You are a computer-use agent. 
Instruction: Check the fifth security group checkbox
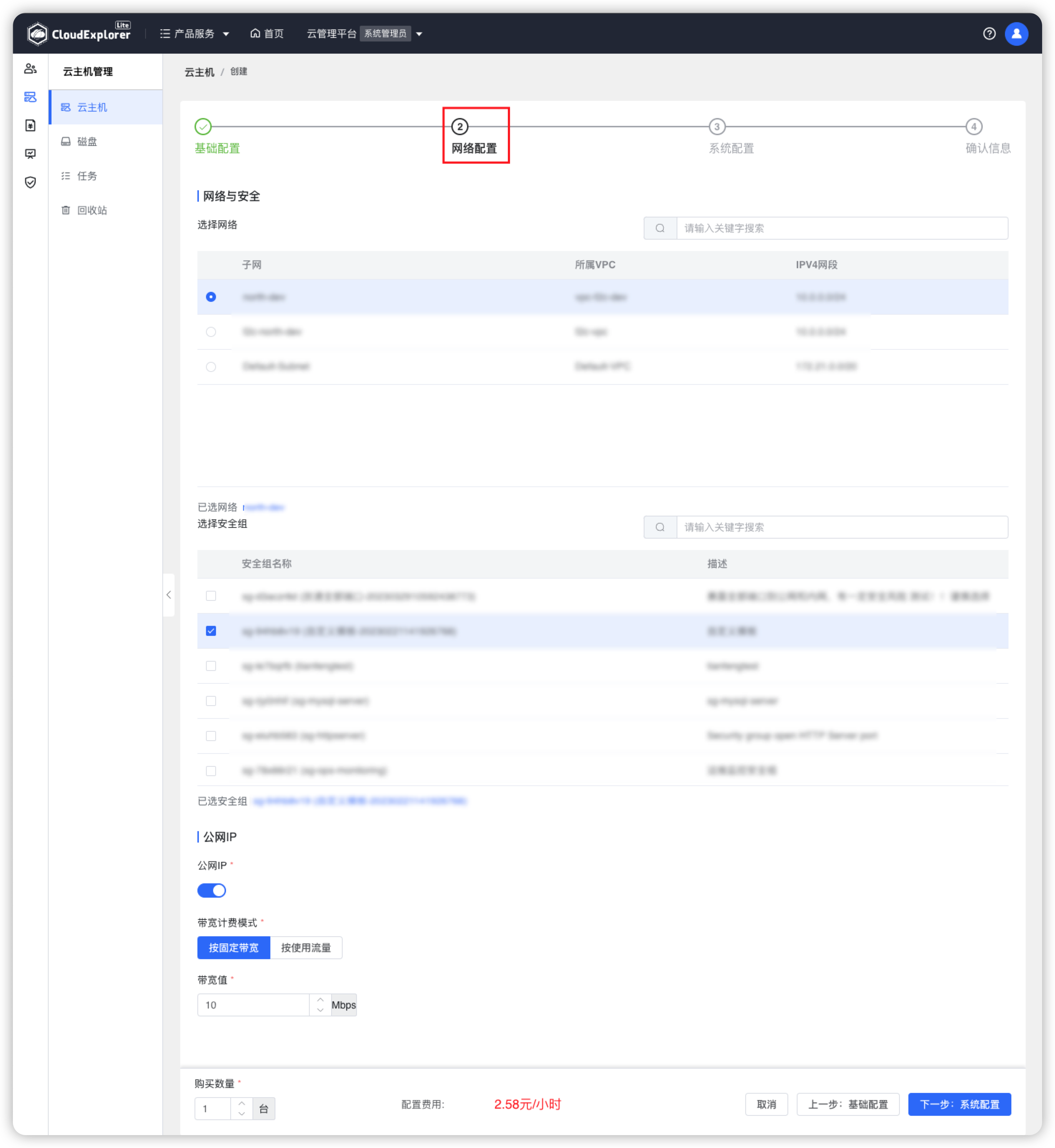click(211, 736)
